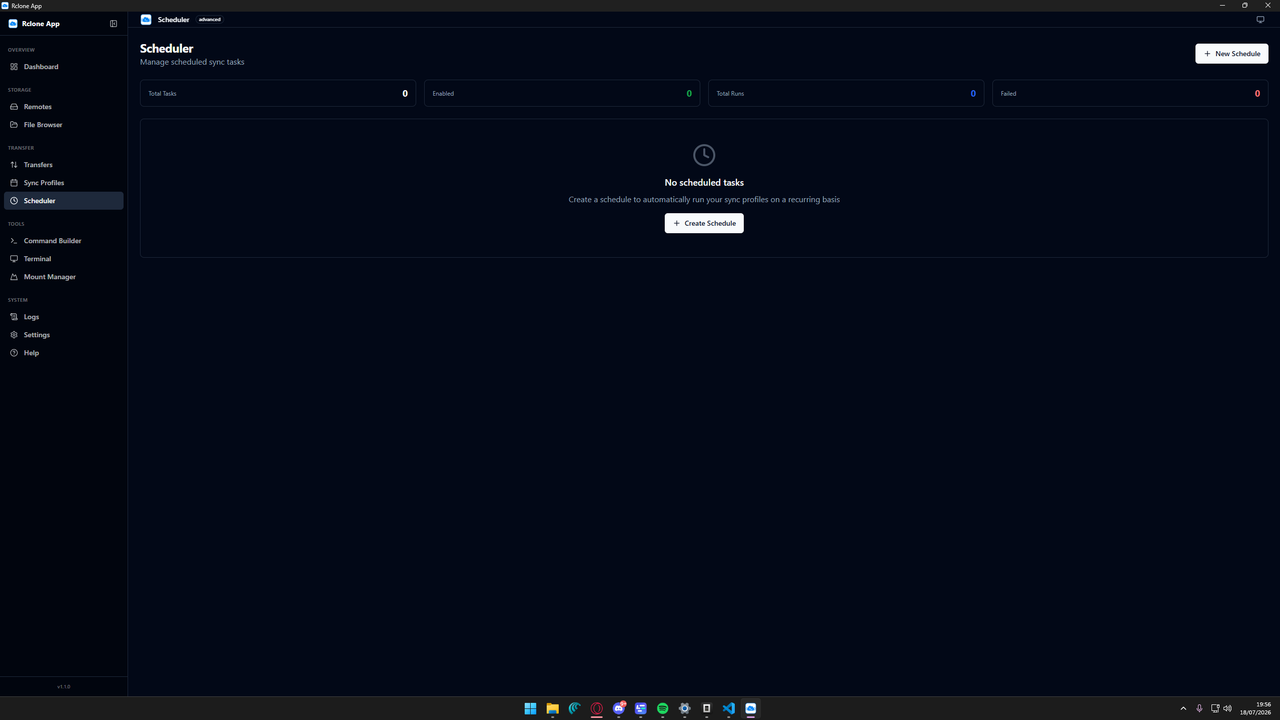
Task: Click the Enabled stat card
Action: [x=562, y=93]
